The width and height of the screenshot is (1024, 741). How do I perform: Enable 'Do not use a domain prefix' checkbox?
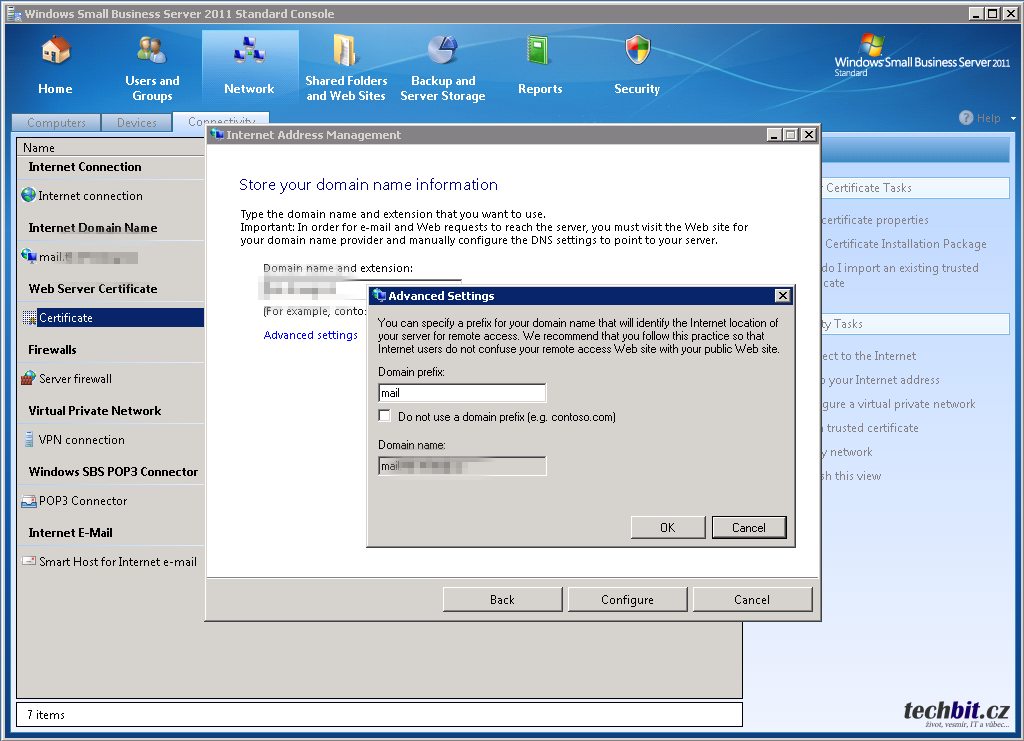(x=385, y=416)
